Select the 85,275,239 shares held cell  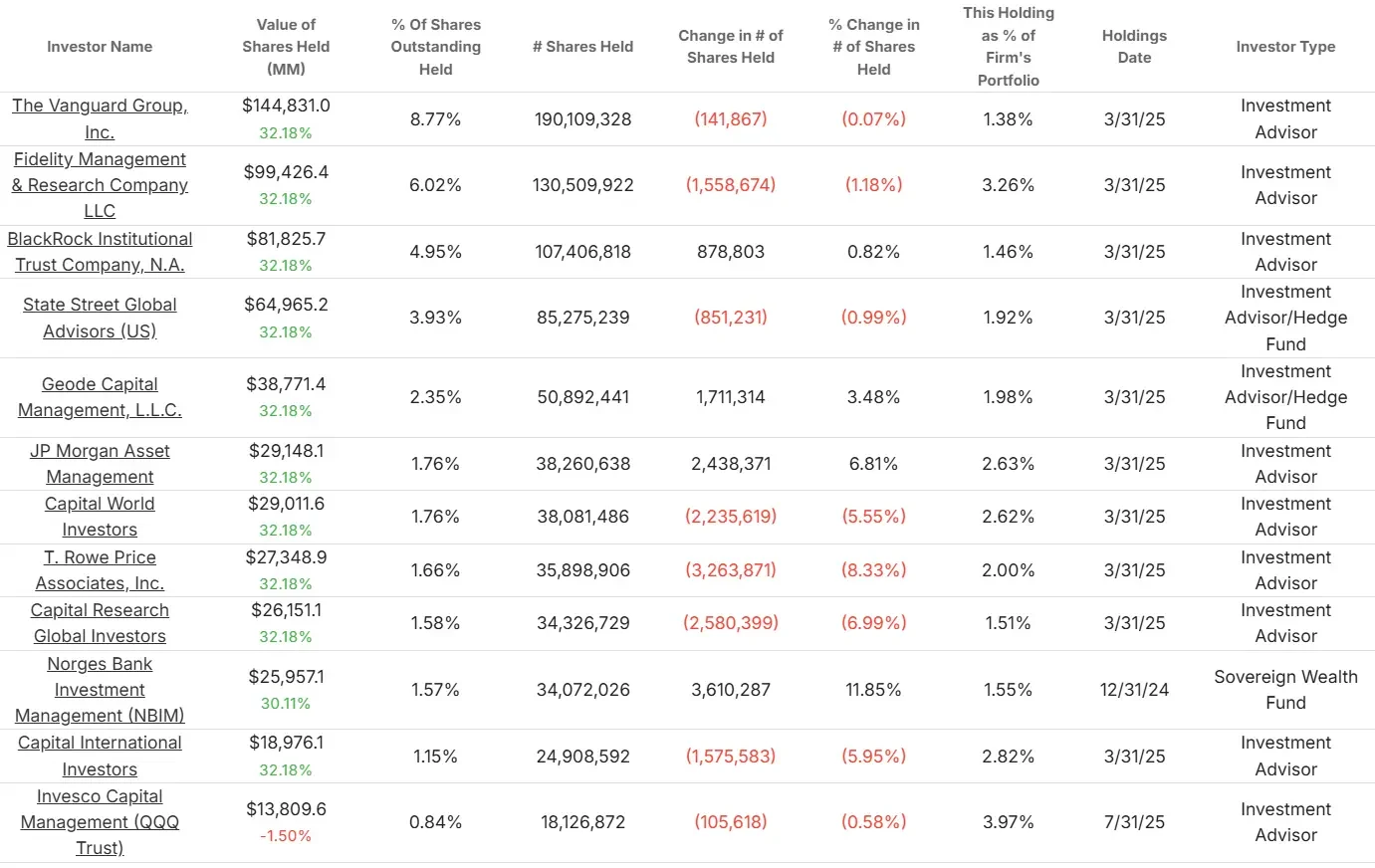[x=582, y=318]
